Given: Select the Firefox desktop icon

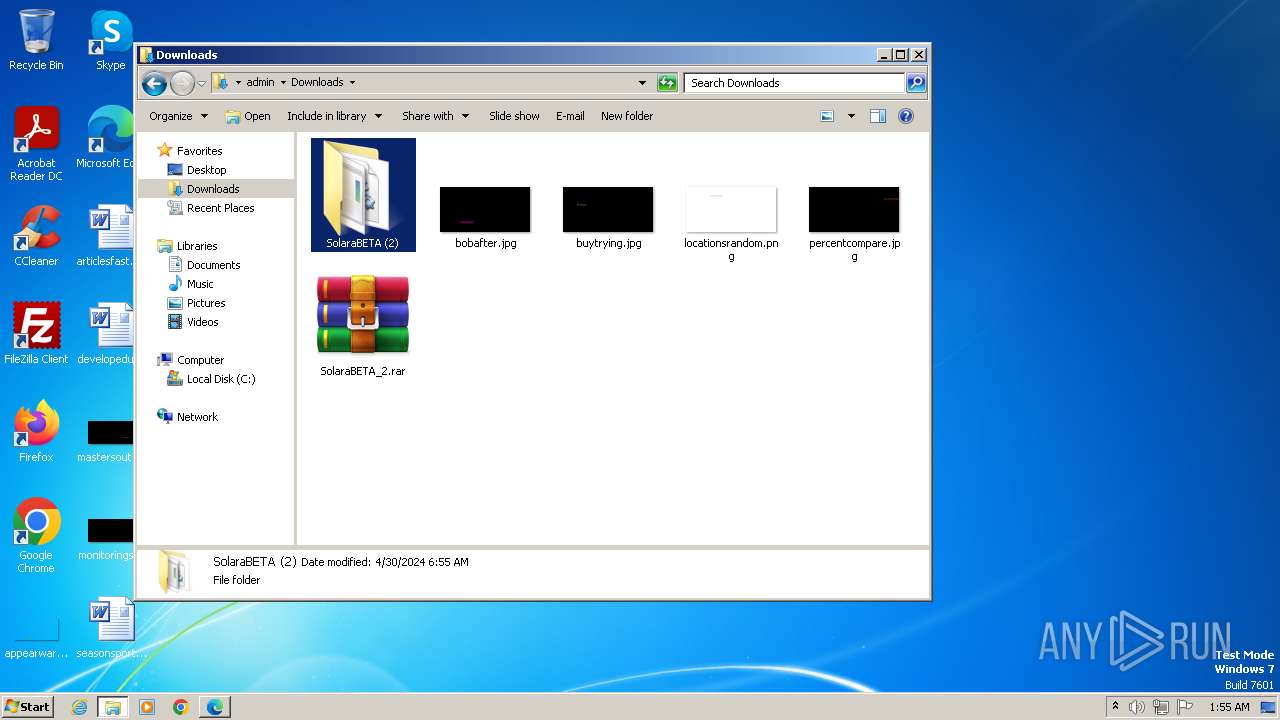Looking at the screenshot, I should coord(36,432).
